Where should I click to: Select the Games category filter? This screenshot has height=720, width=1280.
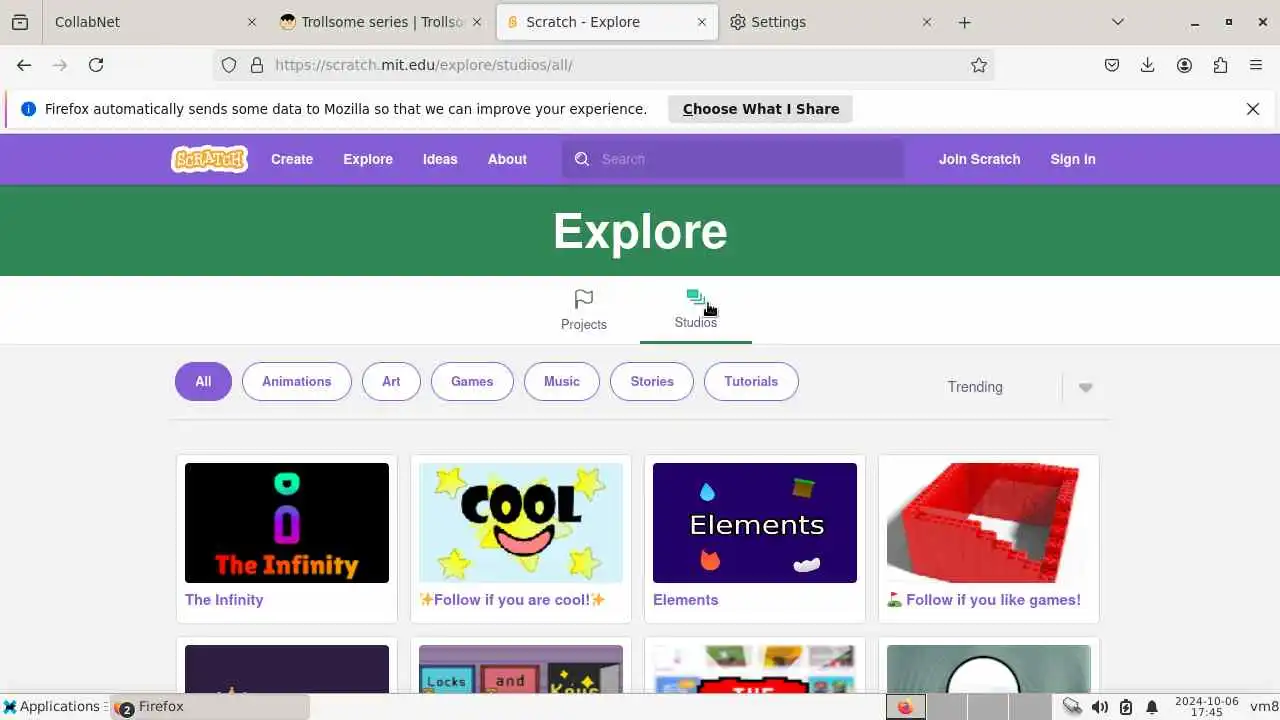coord(472,381)
